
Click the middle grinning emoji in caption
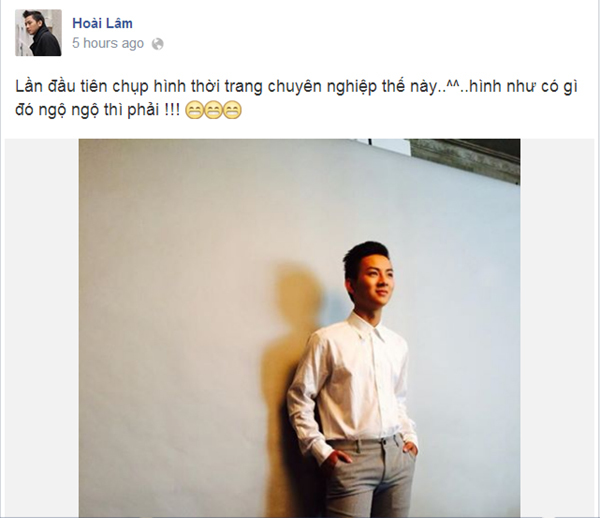[213, 111]
